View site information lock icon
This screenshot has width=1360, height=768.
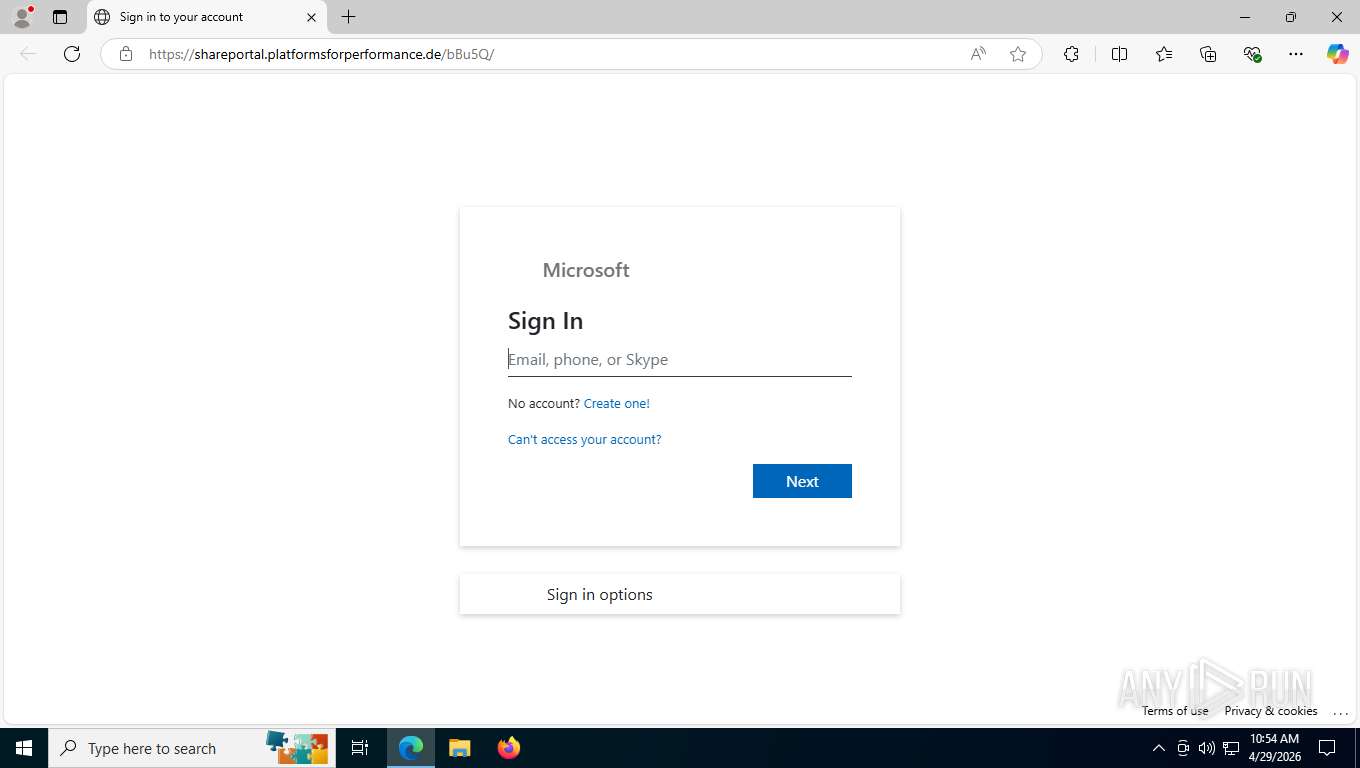(x=126, y=54)
